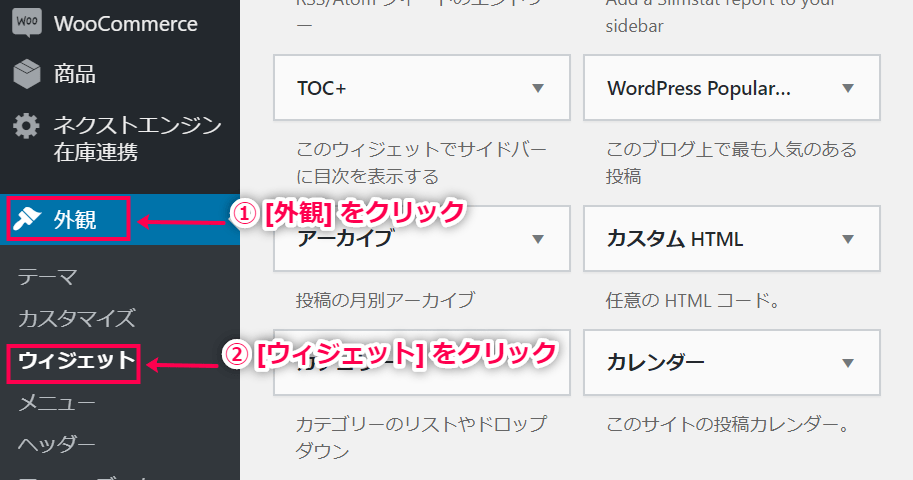This screenshot has width=913, height=480.
Task: Click the WooCommerce logo icon
Action: (x=27, y=23)
